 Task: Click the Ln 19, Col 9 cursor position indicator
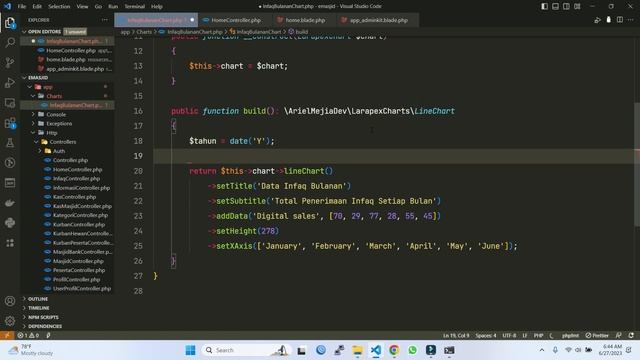coord(456,335)
